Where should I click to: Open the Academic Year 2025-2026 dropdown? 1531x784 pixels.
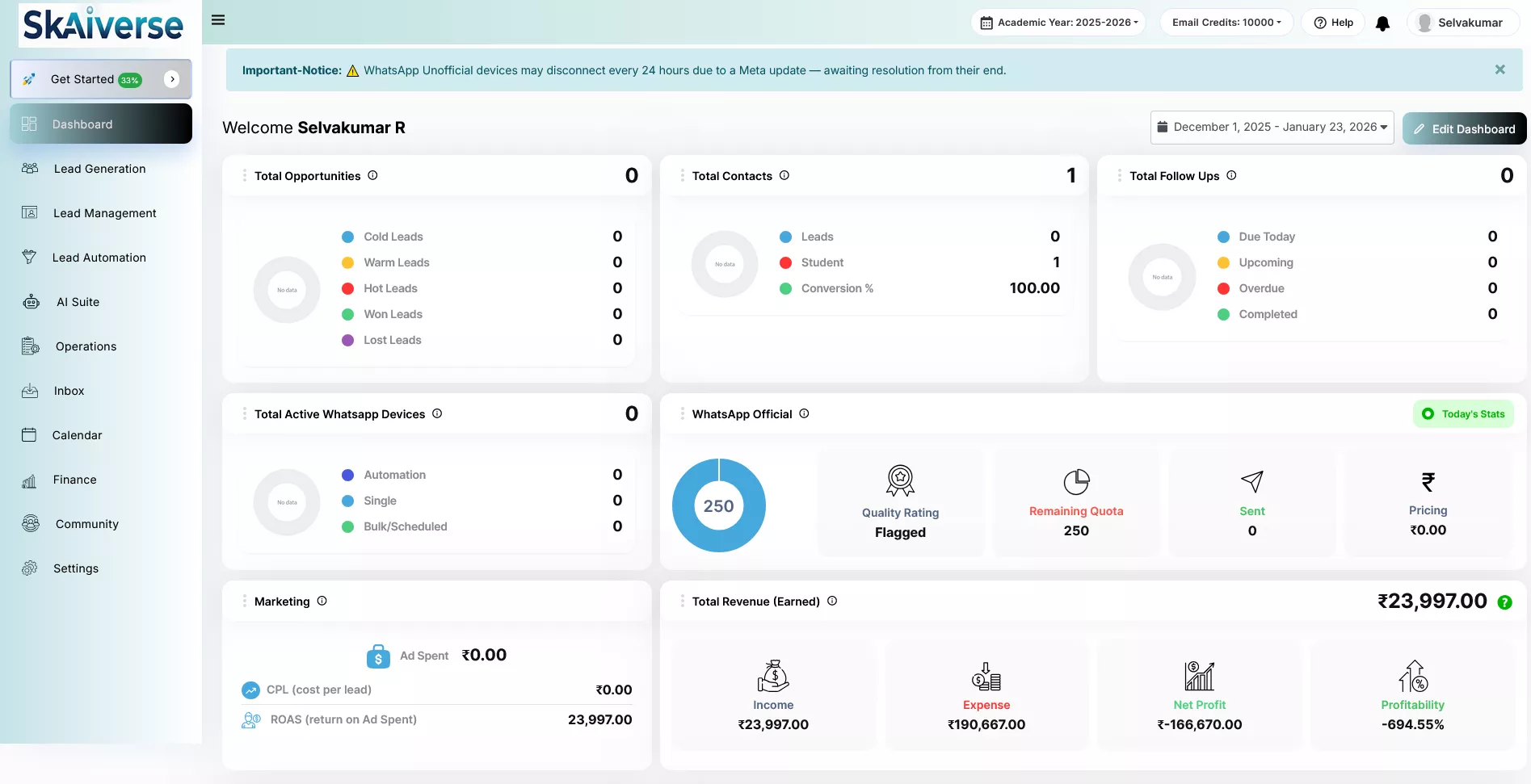(x=1058, y=23)
